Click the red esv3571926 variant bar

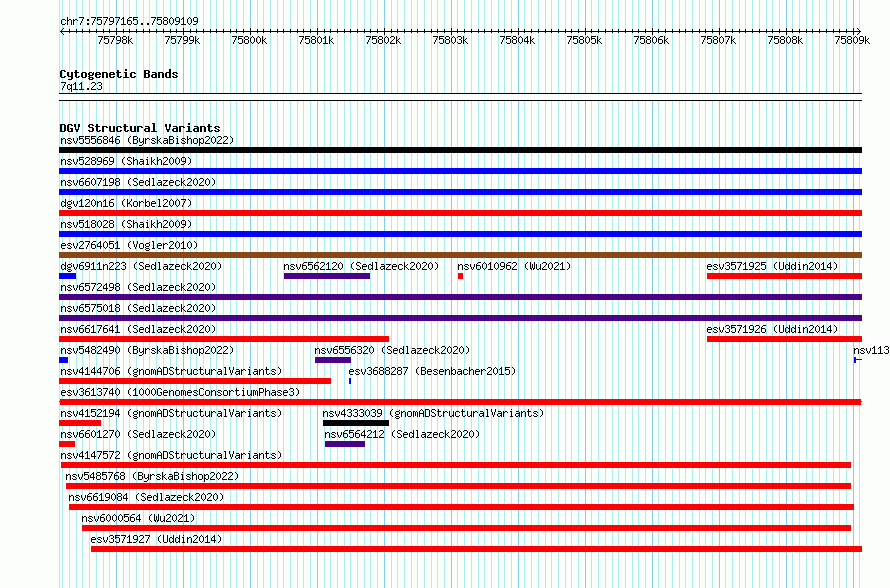(784, 339)
